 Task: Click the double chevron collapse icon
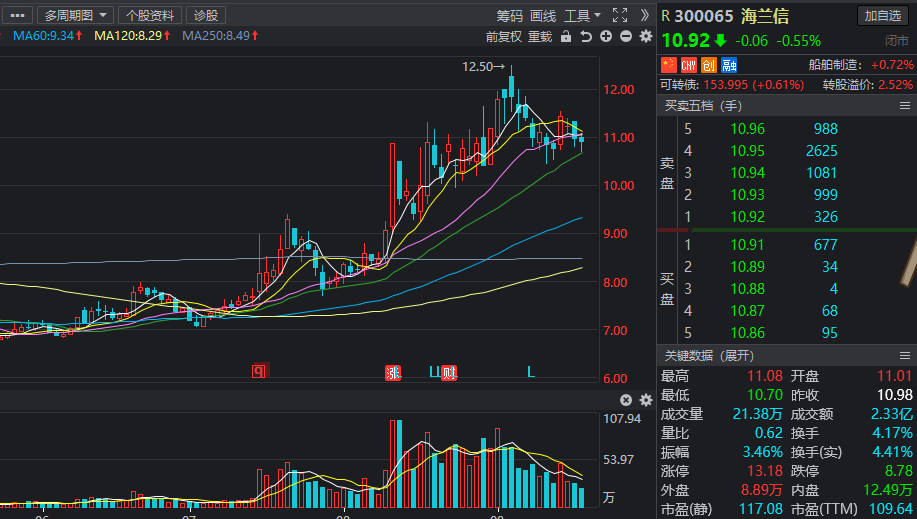pyautogui.click(x=644, y=15)
